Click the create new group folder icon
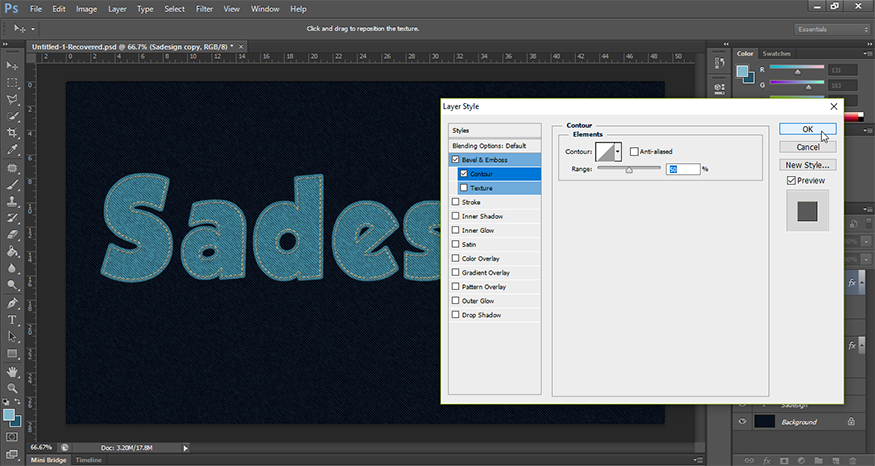Image resolution: width=875 pixels, height=466 pixels. click(818, 460)
